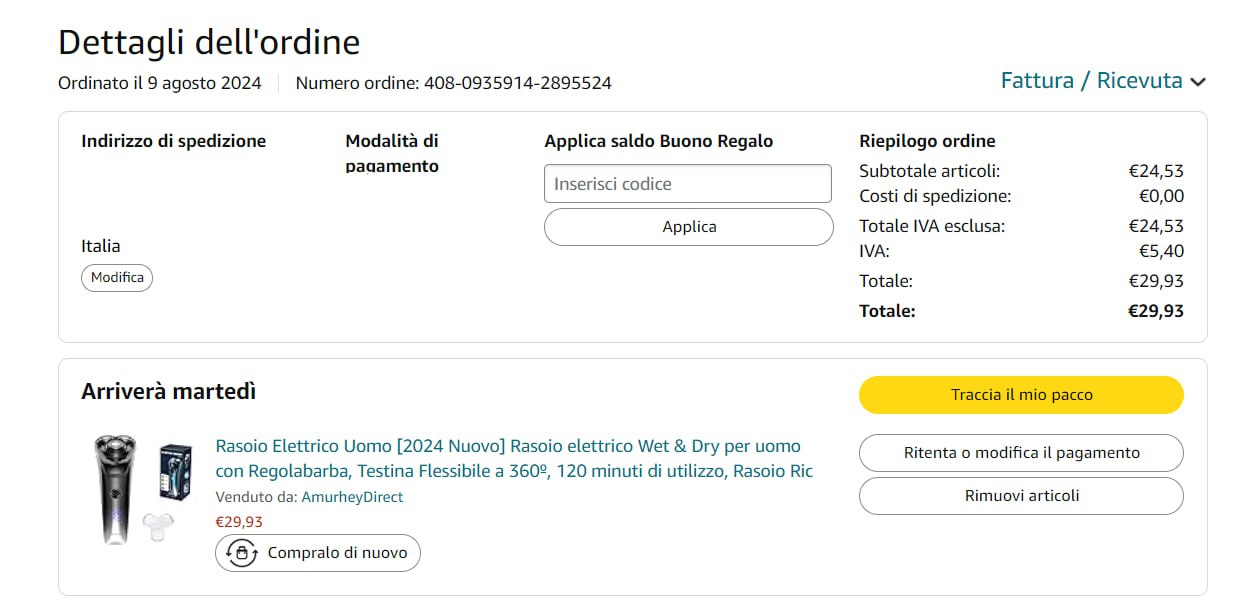This screenshot has height=607, width=1255.
Task: Click the Dettagli dell'ordine page title
Action: tap(209, 43)
